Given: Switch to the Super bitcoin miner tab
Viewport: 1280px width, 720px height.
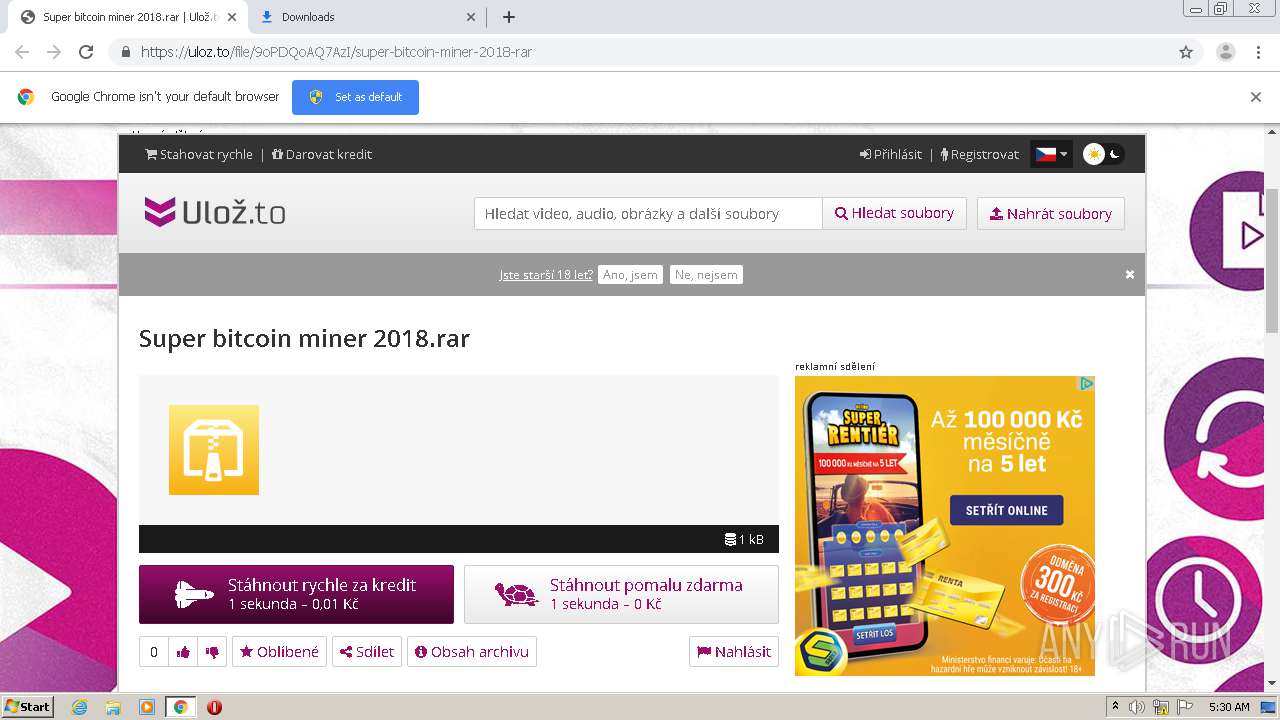Looking at the screenshot, I should tap(128, 17).
